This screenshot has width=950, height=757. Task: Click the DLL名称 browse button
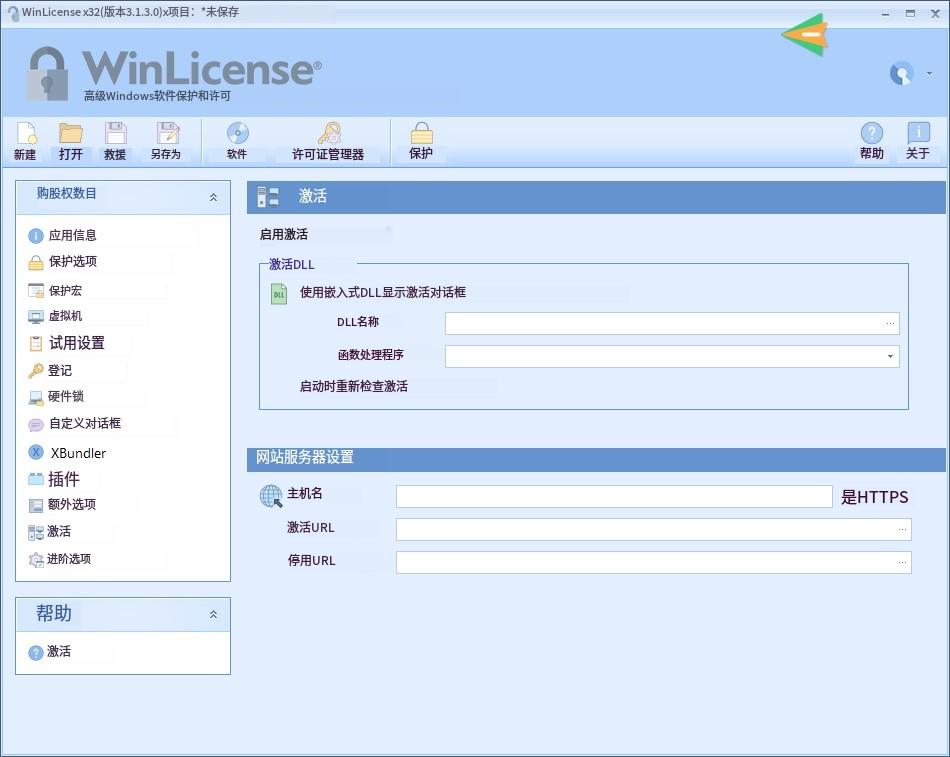point(889,322)
